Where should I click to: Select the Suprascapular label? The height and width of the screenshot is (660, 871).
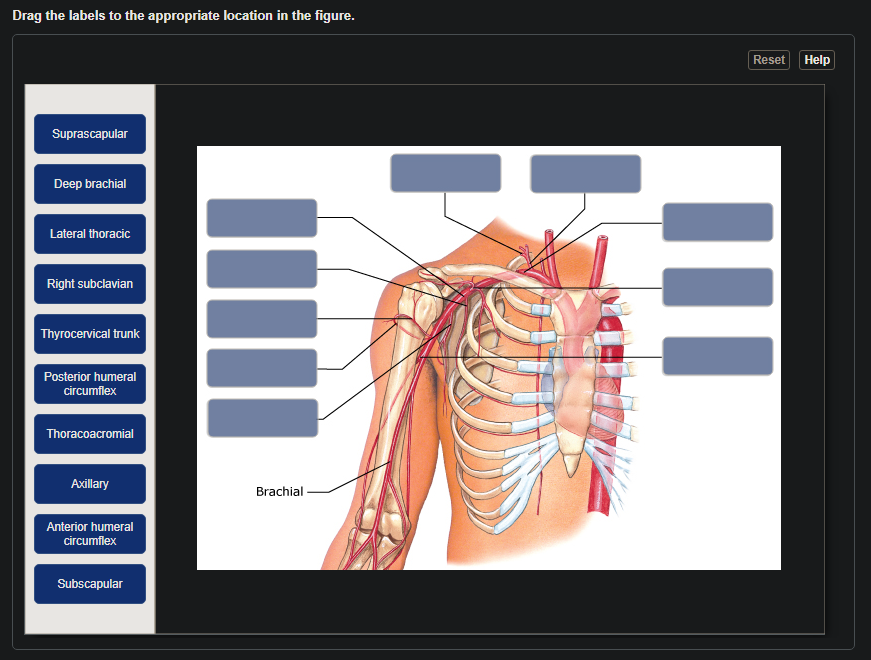pyautogui.click(x=90, y=134)
